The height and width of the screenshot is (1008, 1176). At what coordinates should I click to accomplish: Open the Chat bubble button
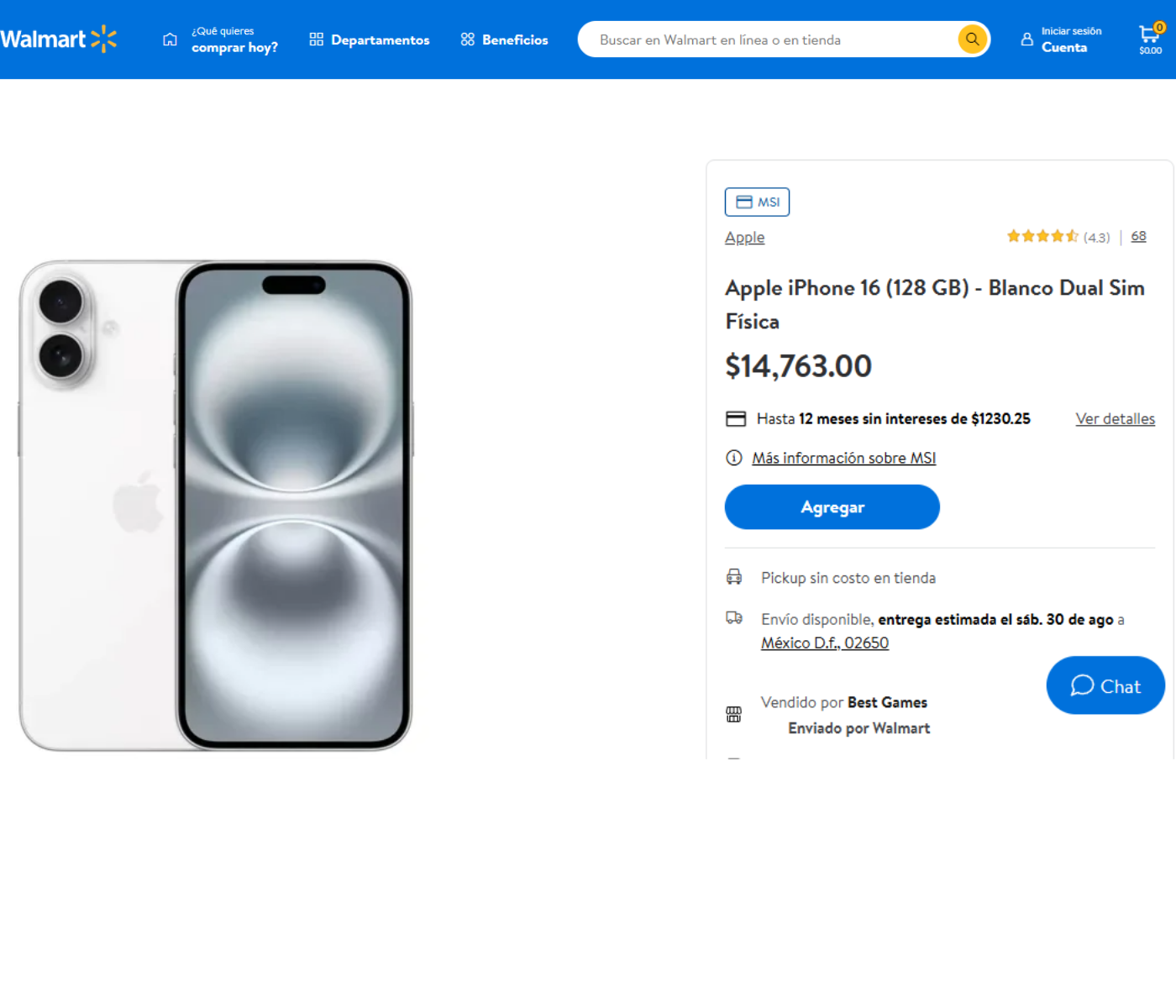[1105, 685]
